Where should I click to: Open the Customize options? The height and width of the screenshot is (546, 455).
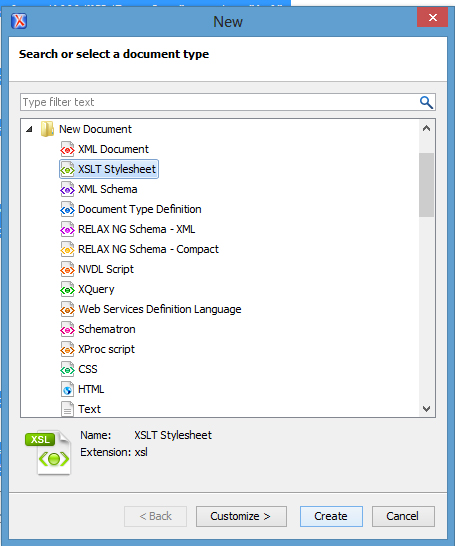[241, 516]
